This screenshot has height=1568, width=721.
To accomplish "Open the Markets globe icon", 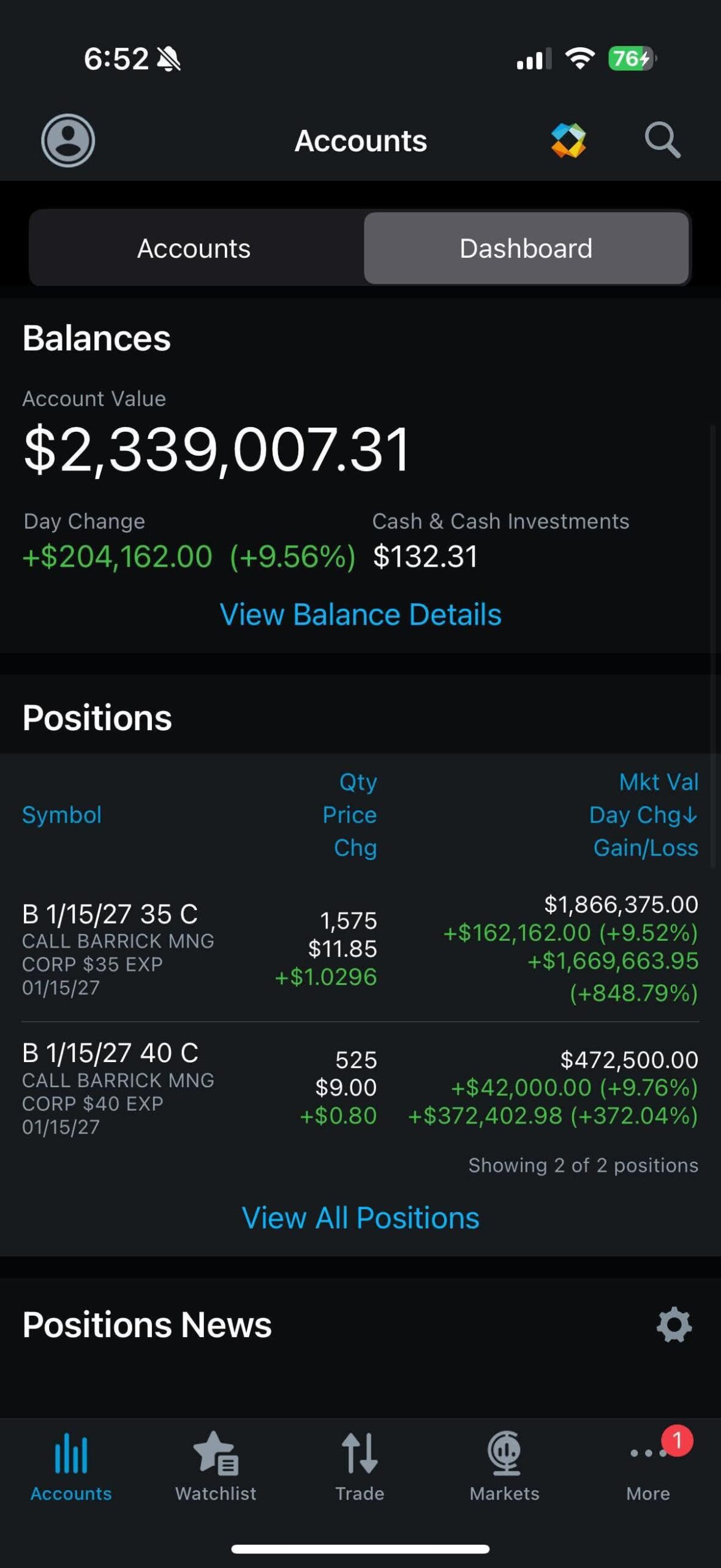I will pyautogui.click(x=504, y=1465).
